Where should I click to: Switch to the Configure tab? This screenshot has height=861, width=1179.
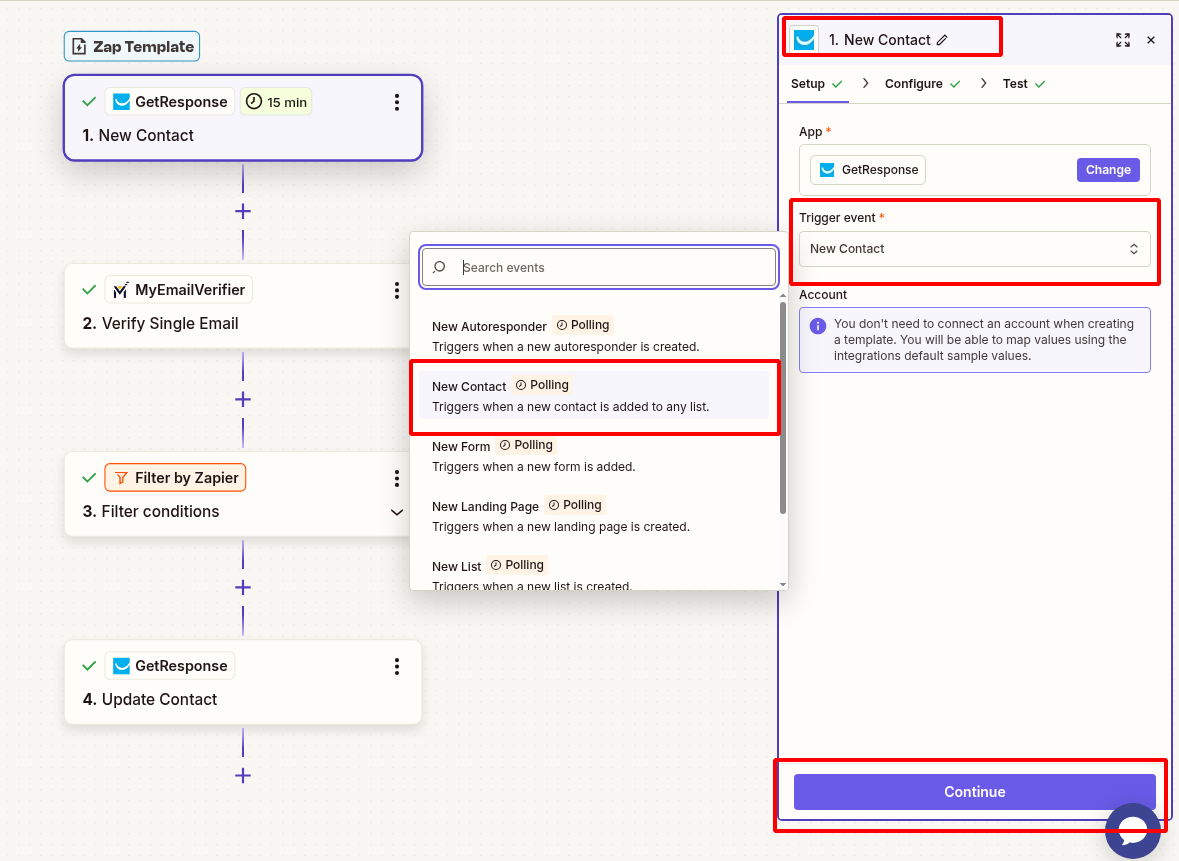914,84
